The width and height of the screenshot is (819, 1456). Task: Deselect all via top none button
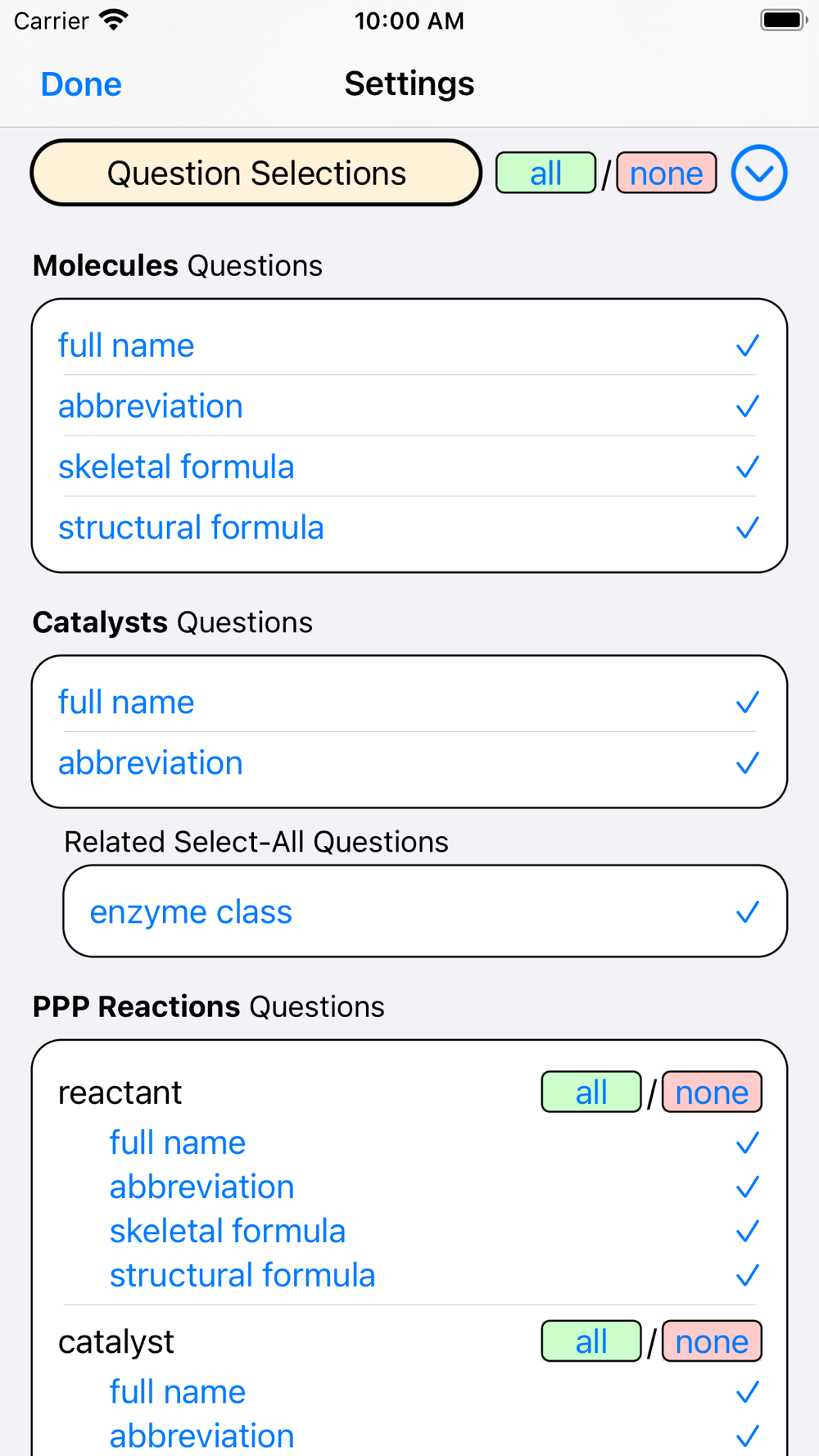point(667,173)
